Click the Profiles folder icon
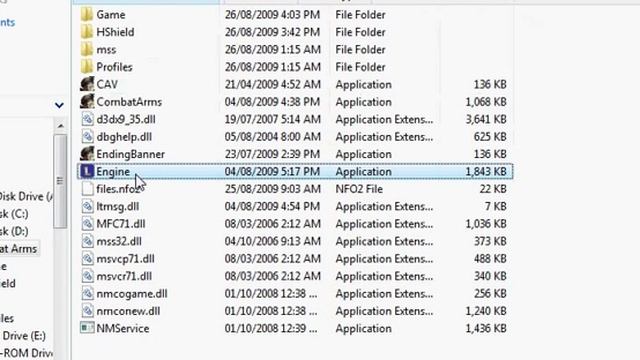 [87, 67]
